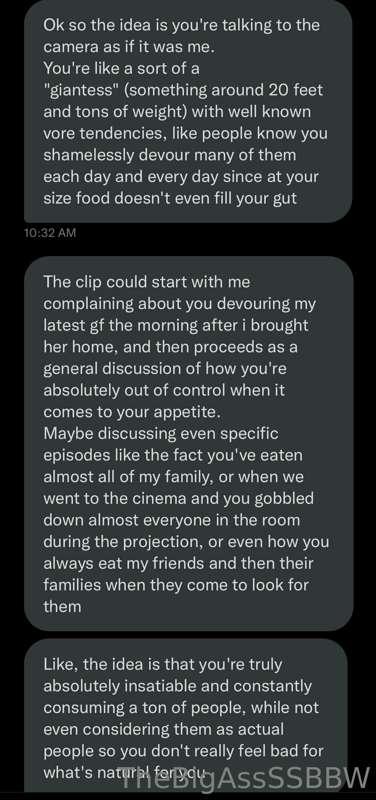Tap the 10:32 AM timestamp
376x800 pixels.
[x=49, y=233]
